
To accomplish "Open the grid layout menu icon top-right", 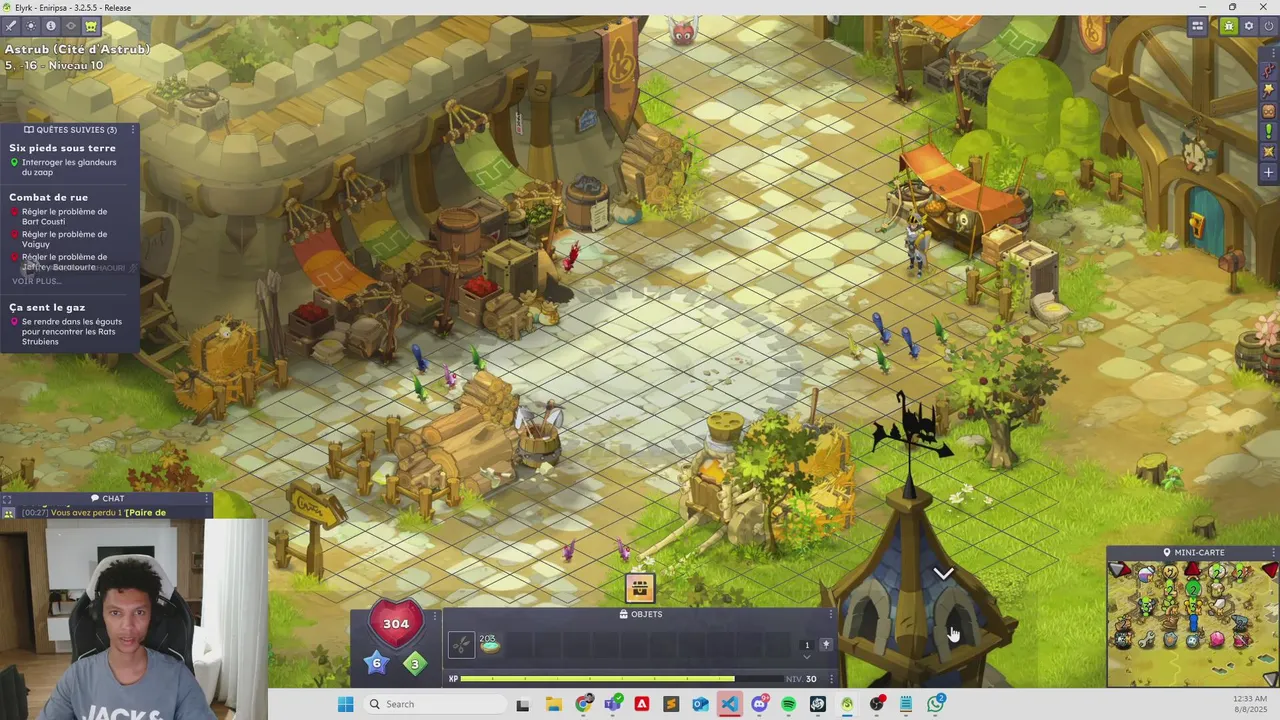I will (1197, 26).
